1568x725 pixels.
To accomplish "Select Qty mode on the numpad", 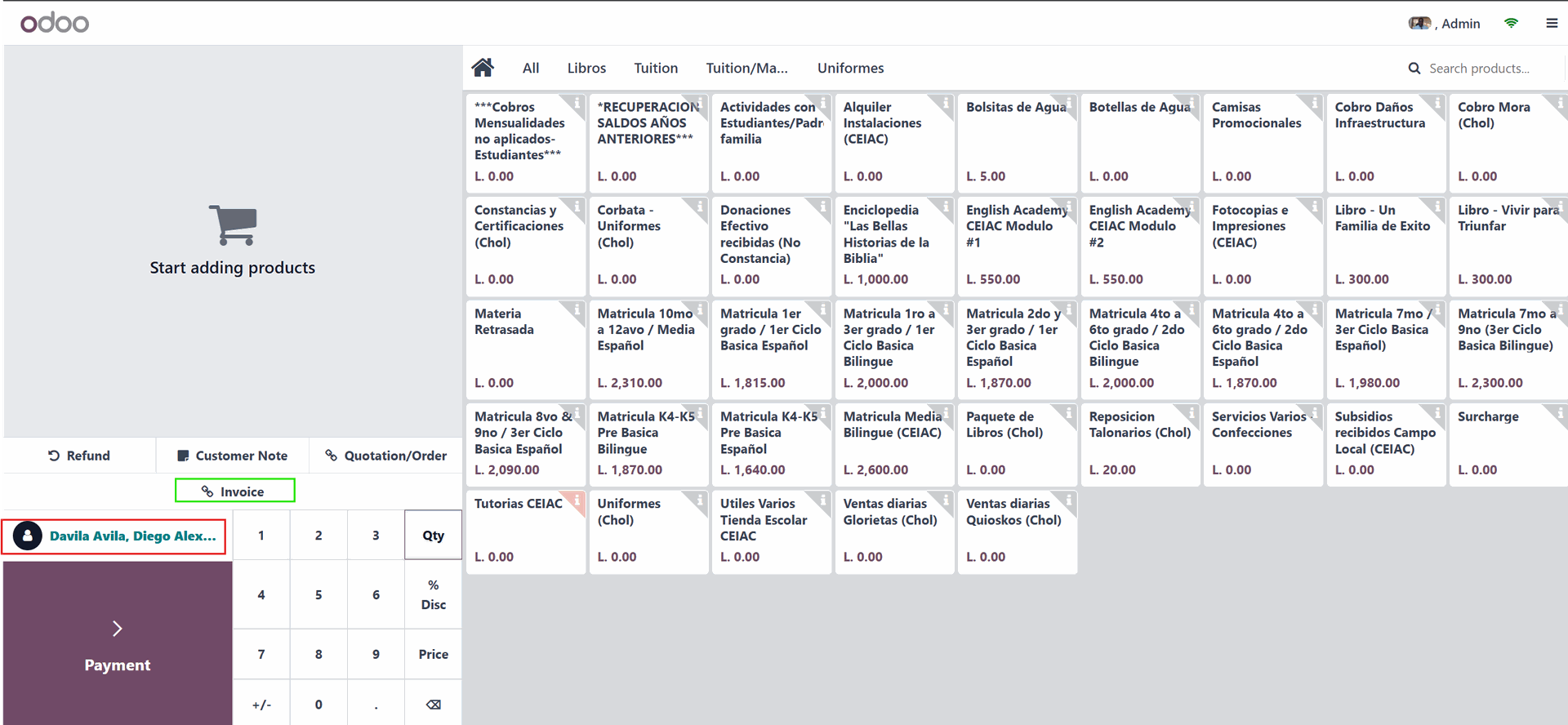I will (433, 536).
